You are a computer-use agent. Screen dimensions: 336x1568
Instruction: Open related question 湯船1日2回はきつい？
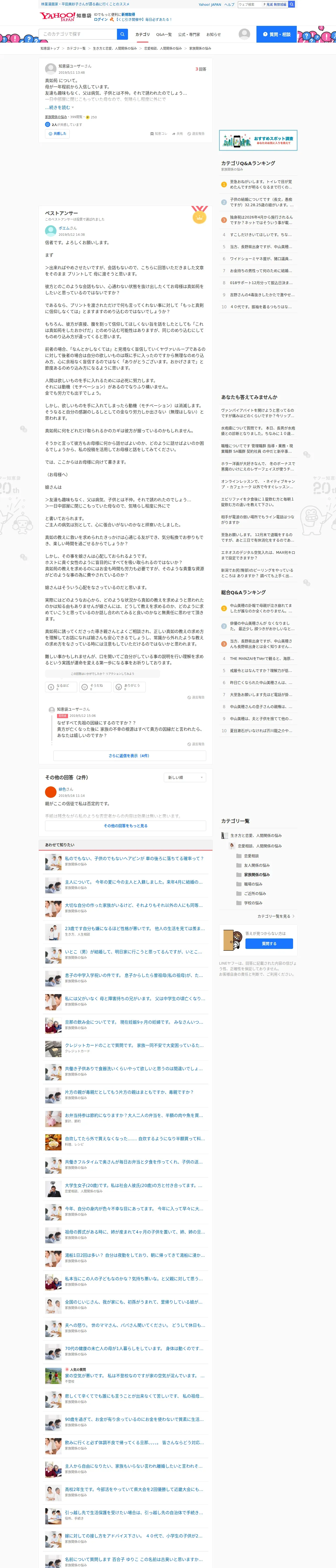135,1255
